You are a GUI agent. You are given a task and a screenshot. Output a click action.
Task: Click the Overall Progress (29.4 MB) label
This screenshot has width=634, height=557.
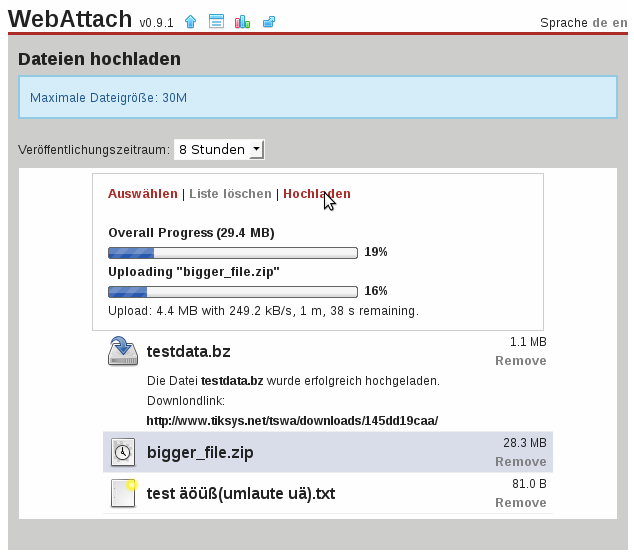tap(191, 233)
